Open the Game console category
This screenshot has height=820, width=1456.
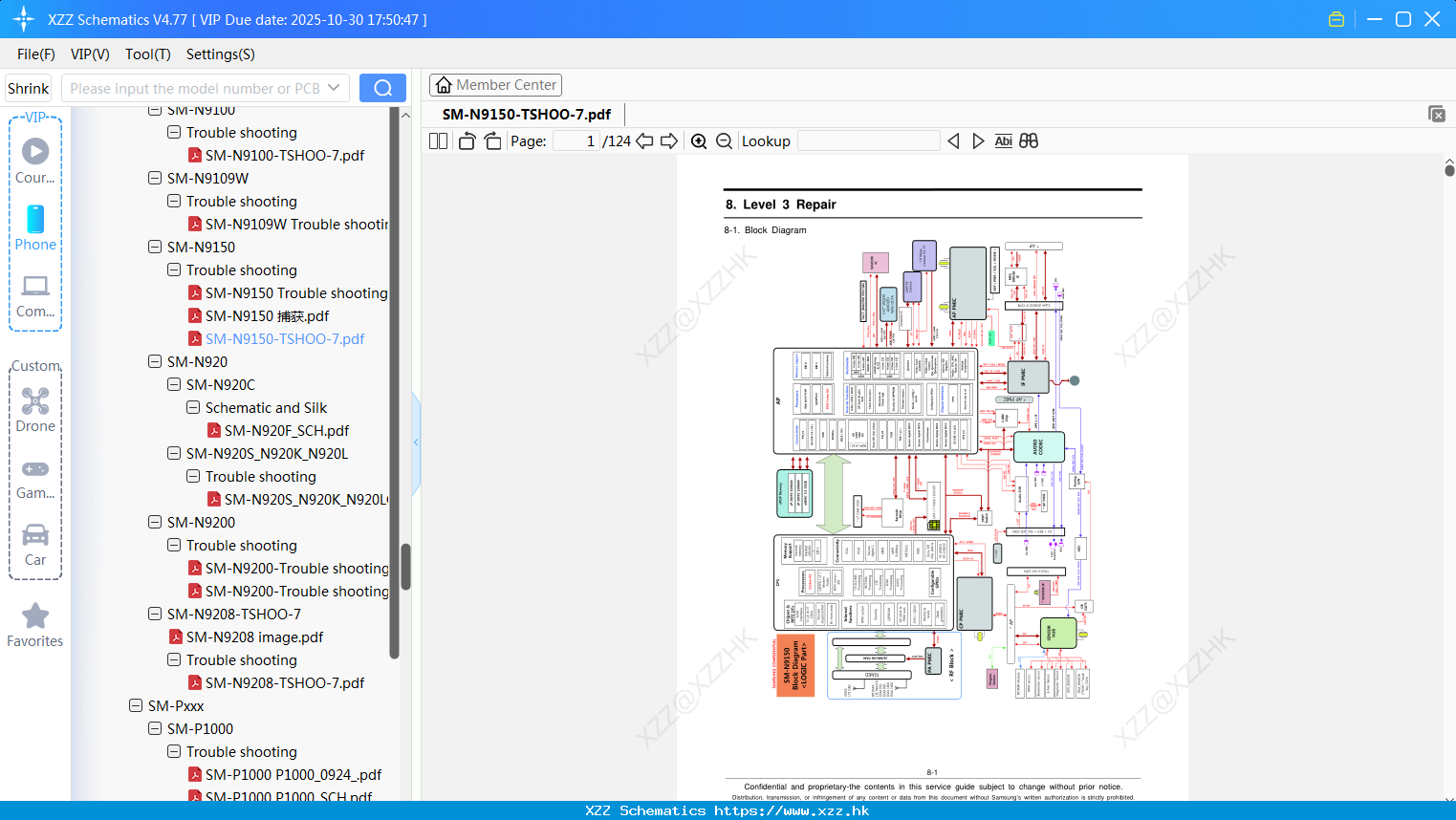[x=35, y=478]
